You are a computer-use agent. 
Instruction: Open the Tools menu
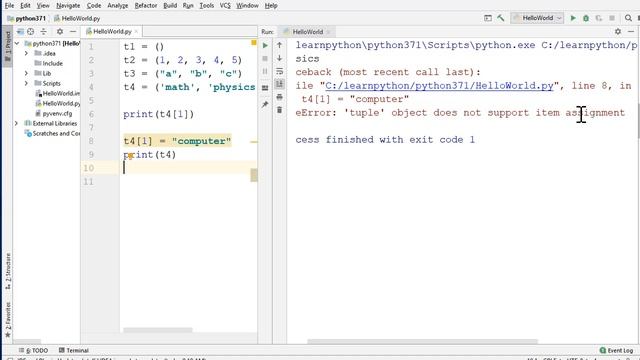pyautogui.click(x=207, y=5)
